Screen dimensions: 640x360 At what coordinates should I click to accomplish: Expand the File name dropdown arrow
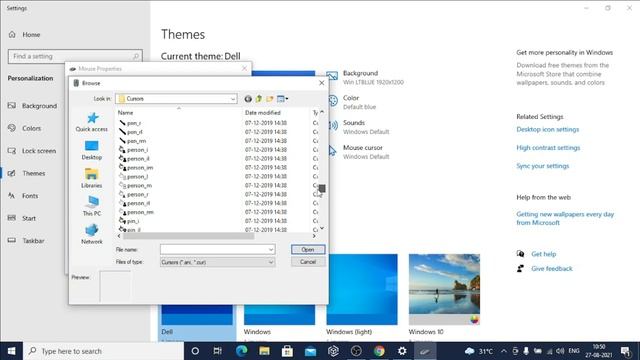(271, 249)
